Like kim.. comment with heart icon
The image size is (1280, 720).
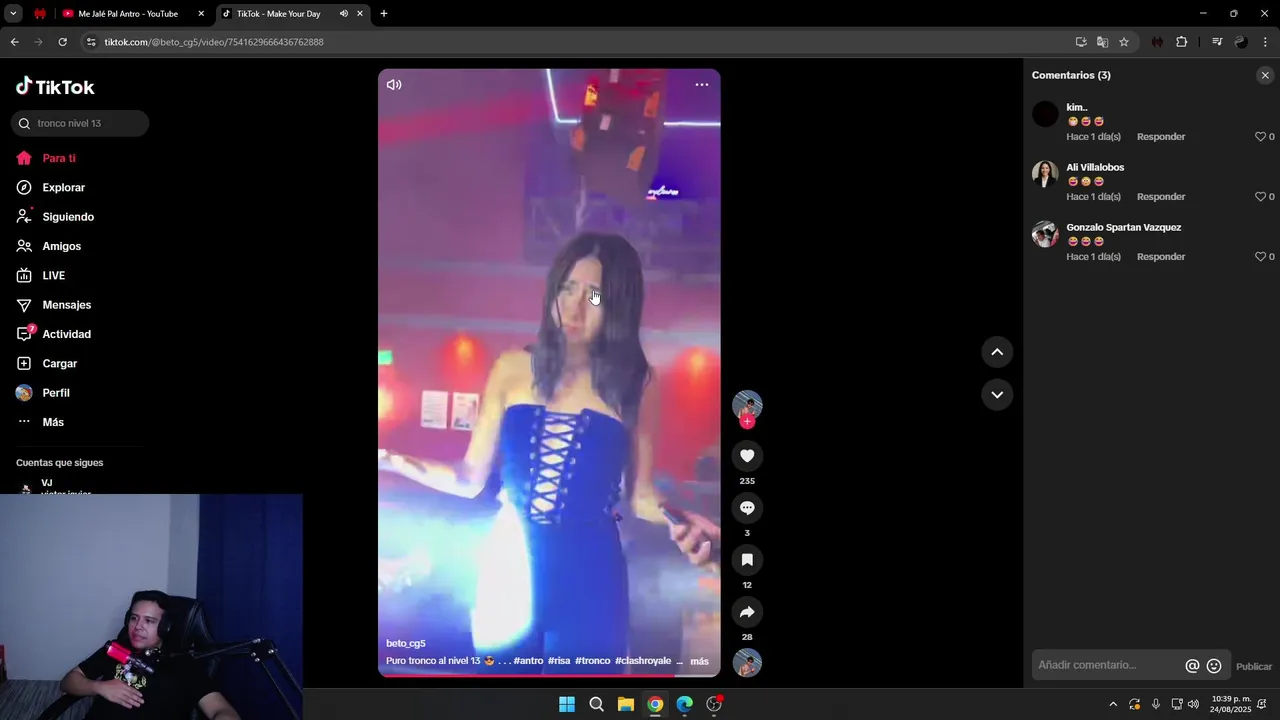pos(1260,137)
